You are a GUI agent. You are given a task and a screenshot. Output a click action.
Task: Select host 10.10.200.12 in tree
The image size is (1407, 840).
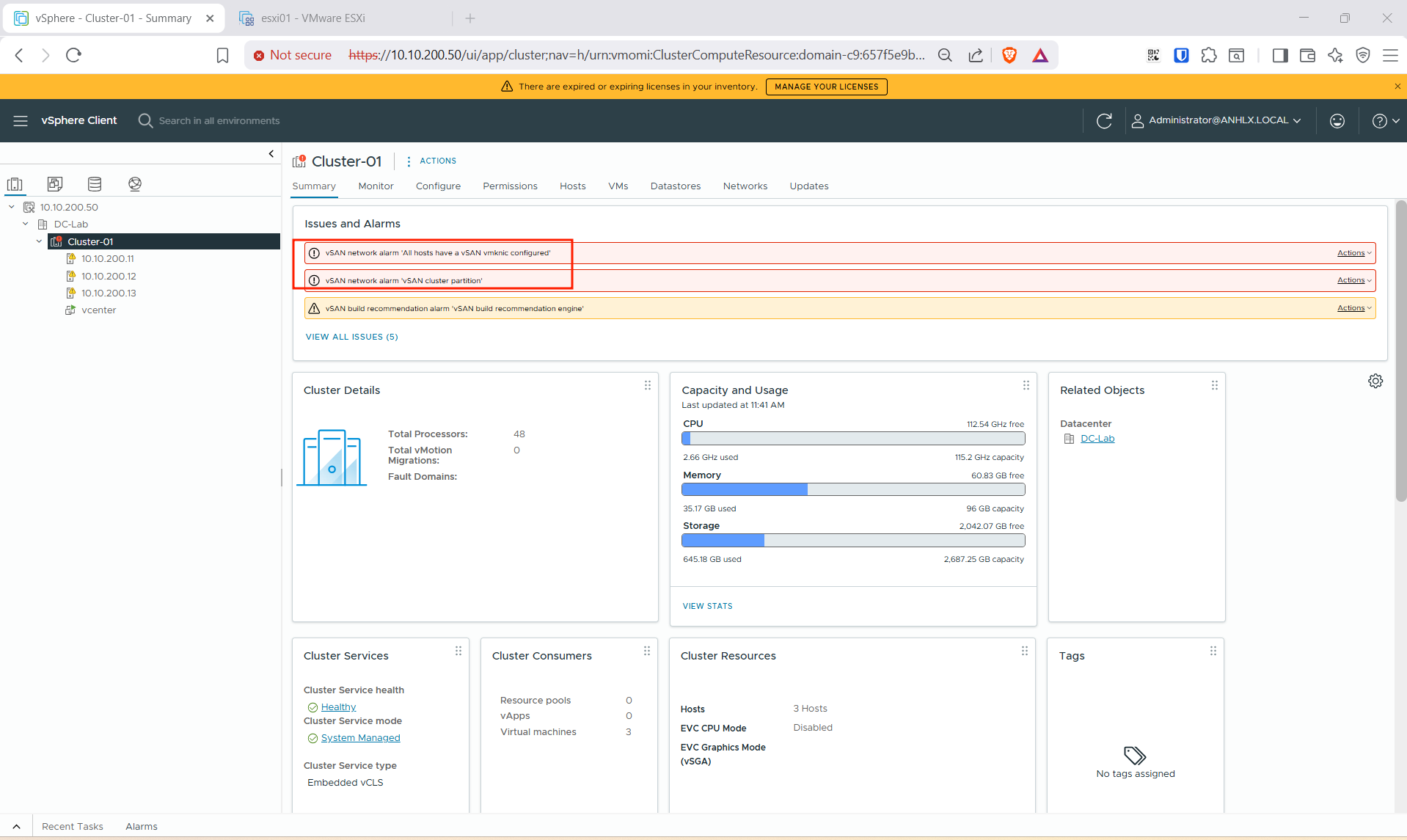point(109,276)
